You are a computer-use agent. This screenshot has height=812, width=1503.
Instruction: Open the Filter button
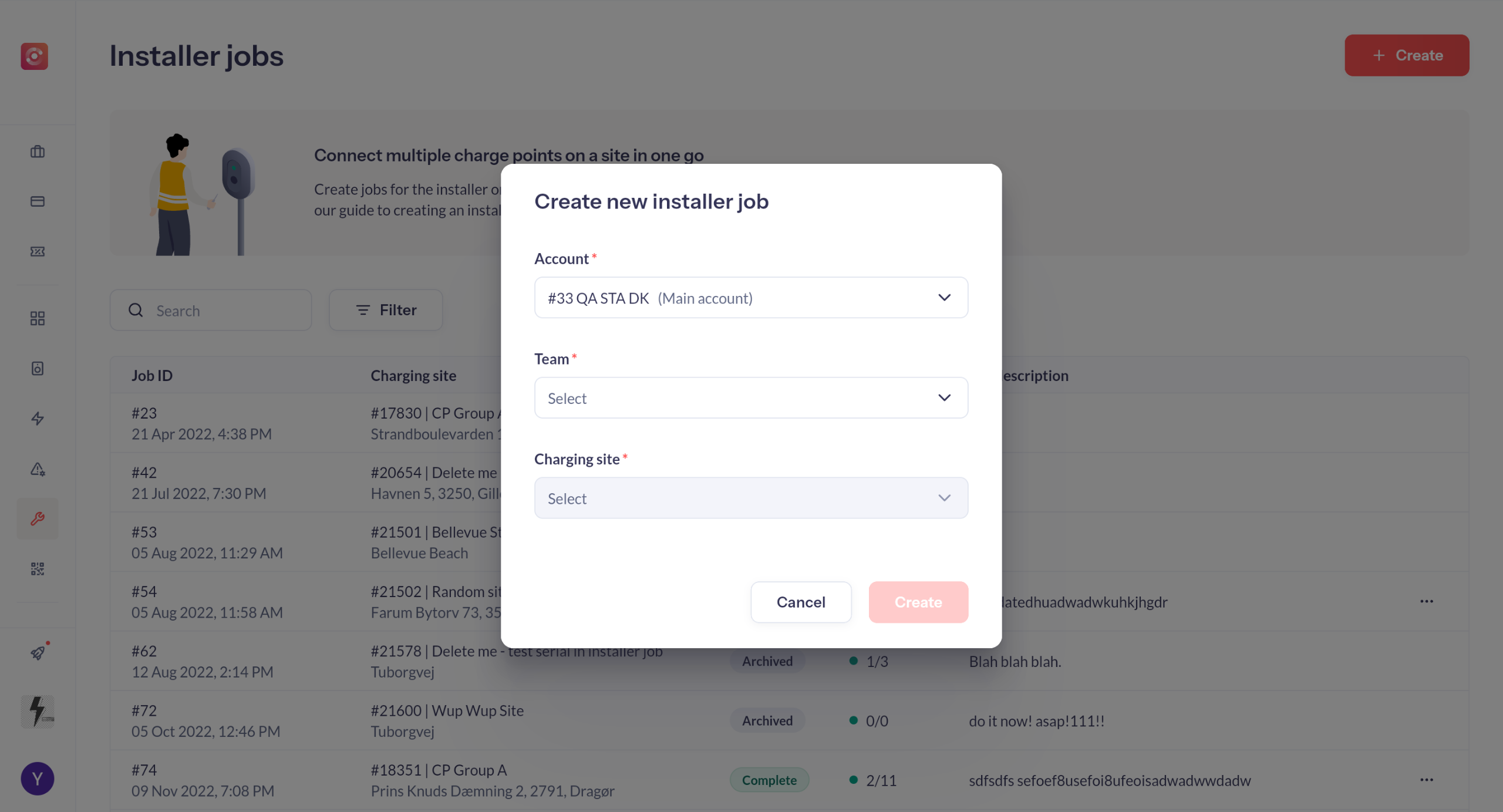[x=386, y=310]
